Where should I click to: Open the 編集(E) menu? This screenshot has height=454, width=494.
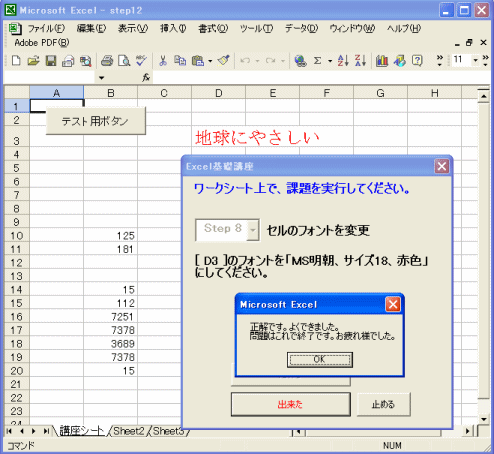[x=91, y=29]
